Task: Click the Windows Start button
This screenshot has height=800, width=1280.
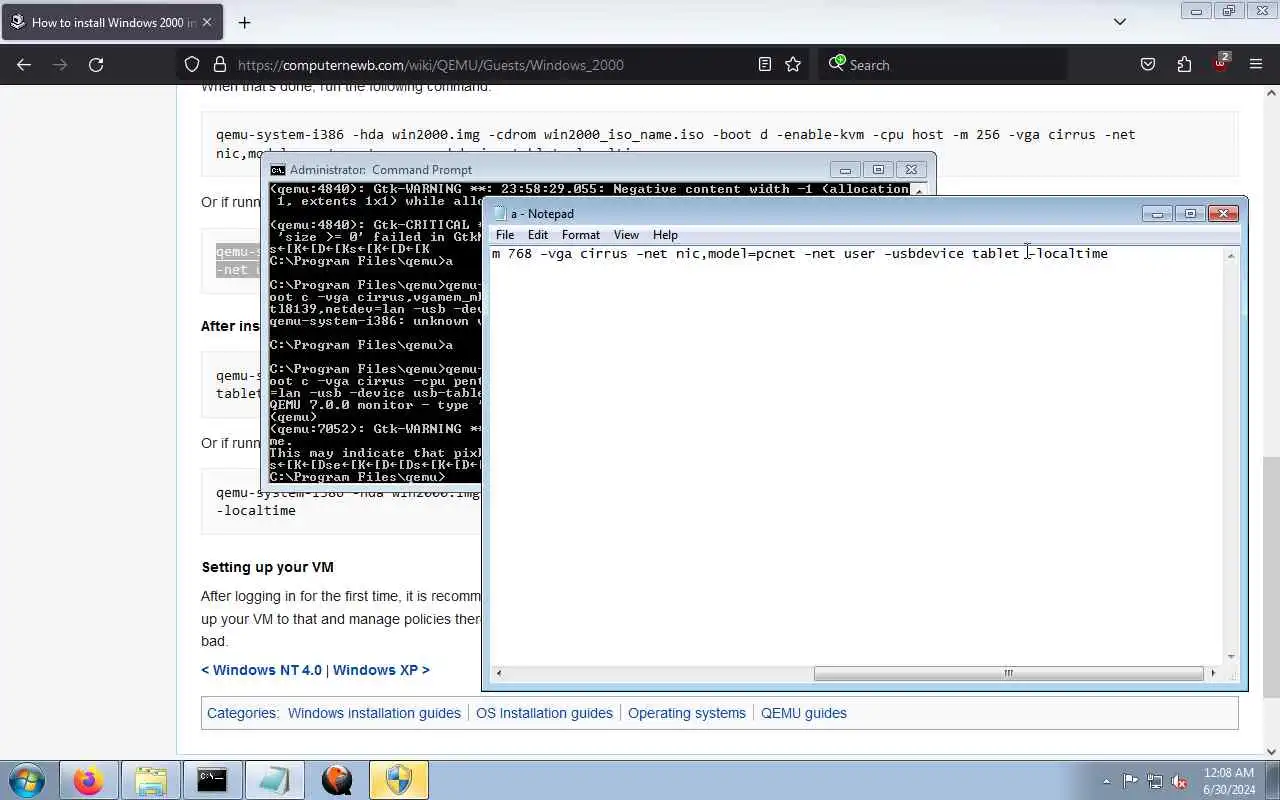Action: pyautogui.click(x=27, y=780)
